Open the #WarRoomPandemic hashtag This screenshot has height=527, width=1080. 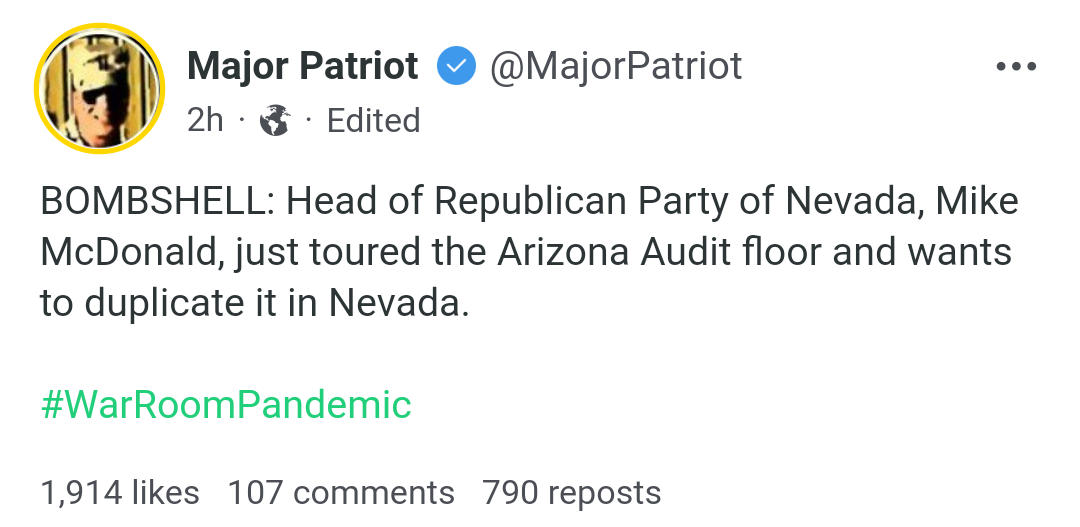[226, 405]
